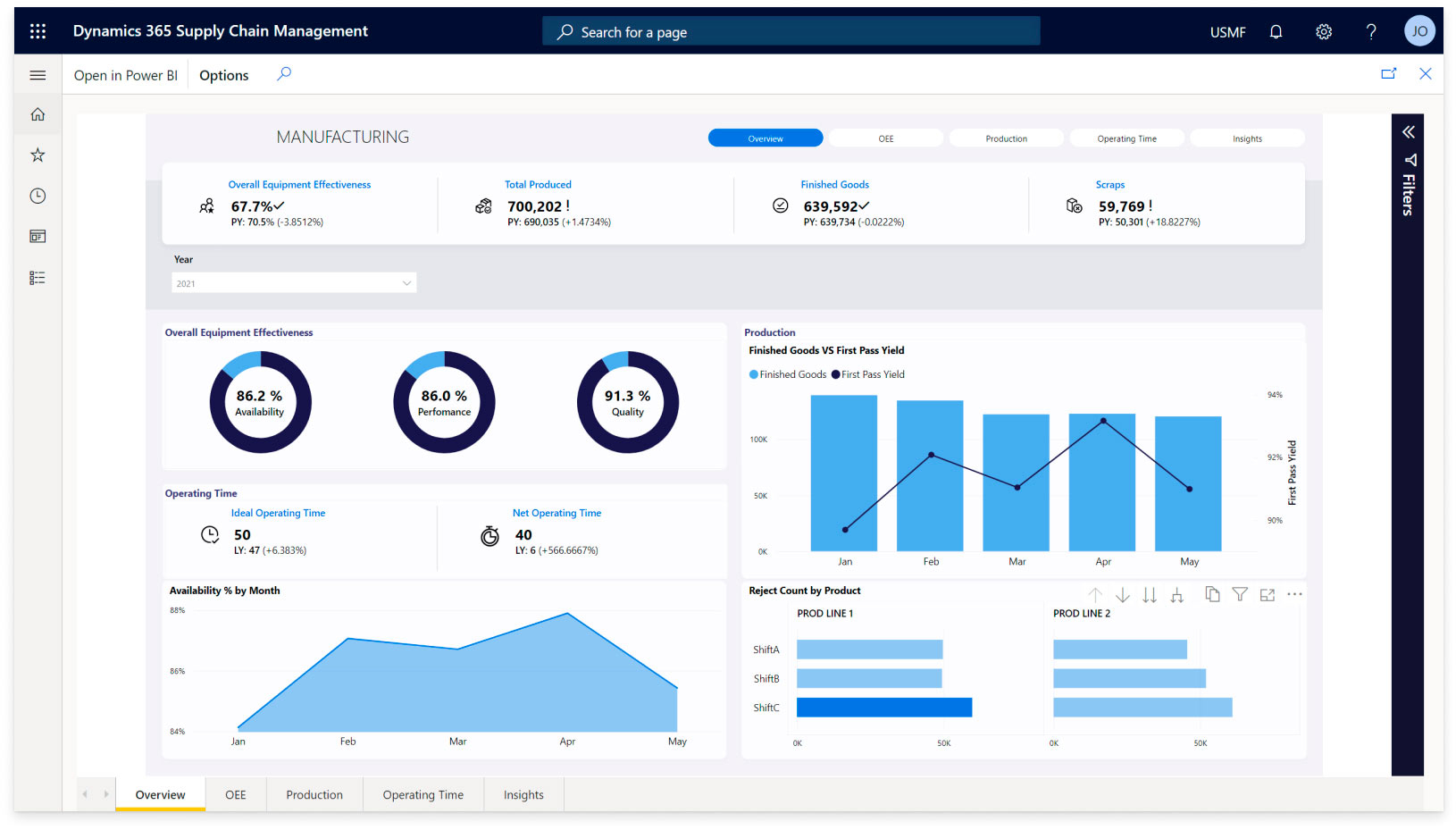Select the OEE pill button

886,138
